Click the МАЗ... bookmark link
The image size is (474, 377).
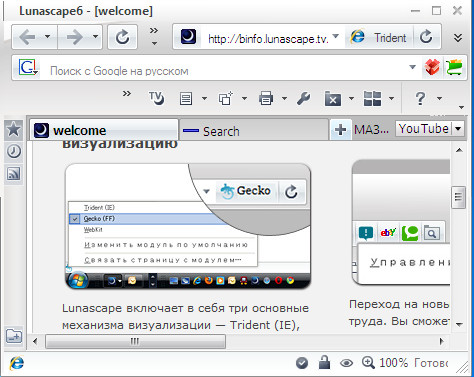(371, 129)
